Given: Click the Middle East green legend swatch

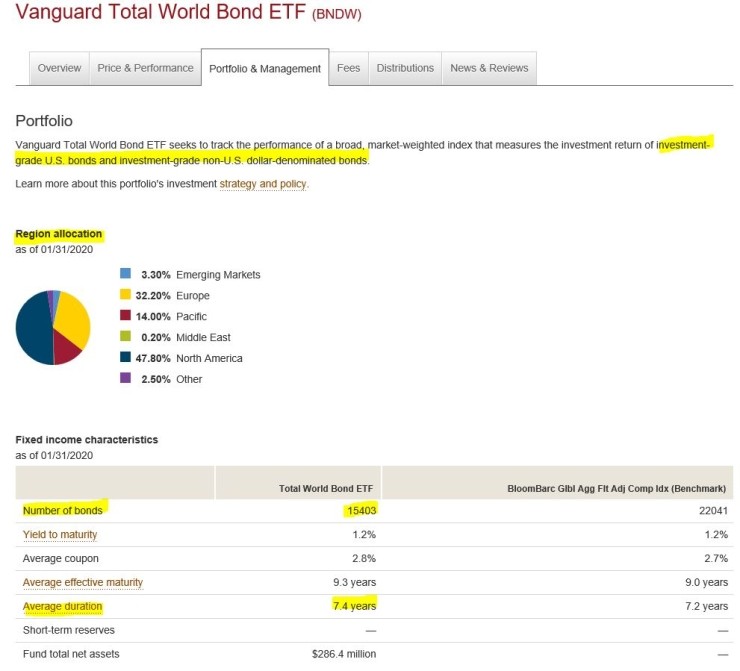Looking at the screenshot, I should point(125,336).
